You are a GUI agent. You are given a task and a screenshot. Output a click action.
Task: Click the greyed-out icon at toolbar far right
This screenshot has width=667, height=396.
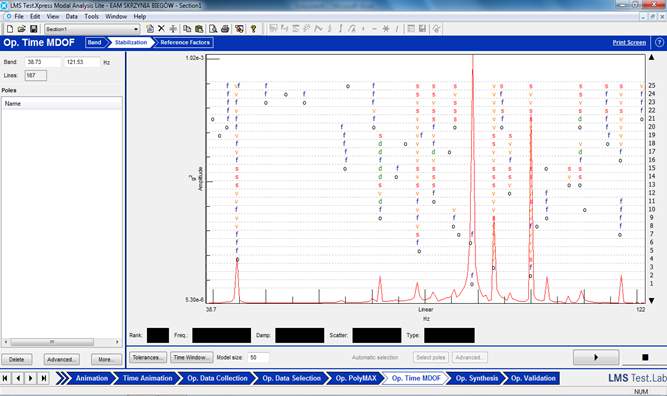(436, 28)
